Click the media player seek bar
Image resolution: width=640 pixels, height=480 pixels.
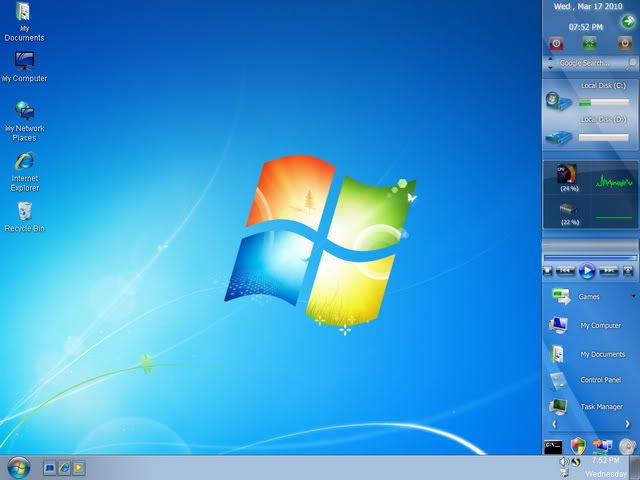(590, 258)
